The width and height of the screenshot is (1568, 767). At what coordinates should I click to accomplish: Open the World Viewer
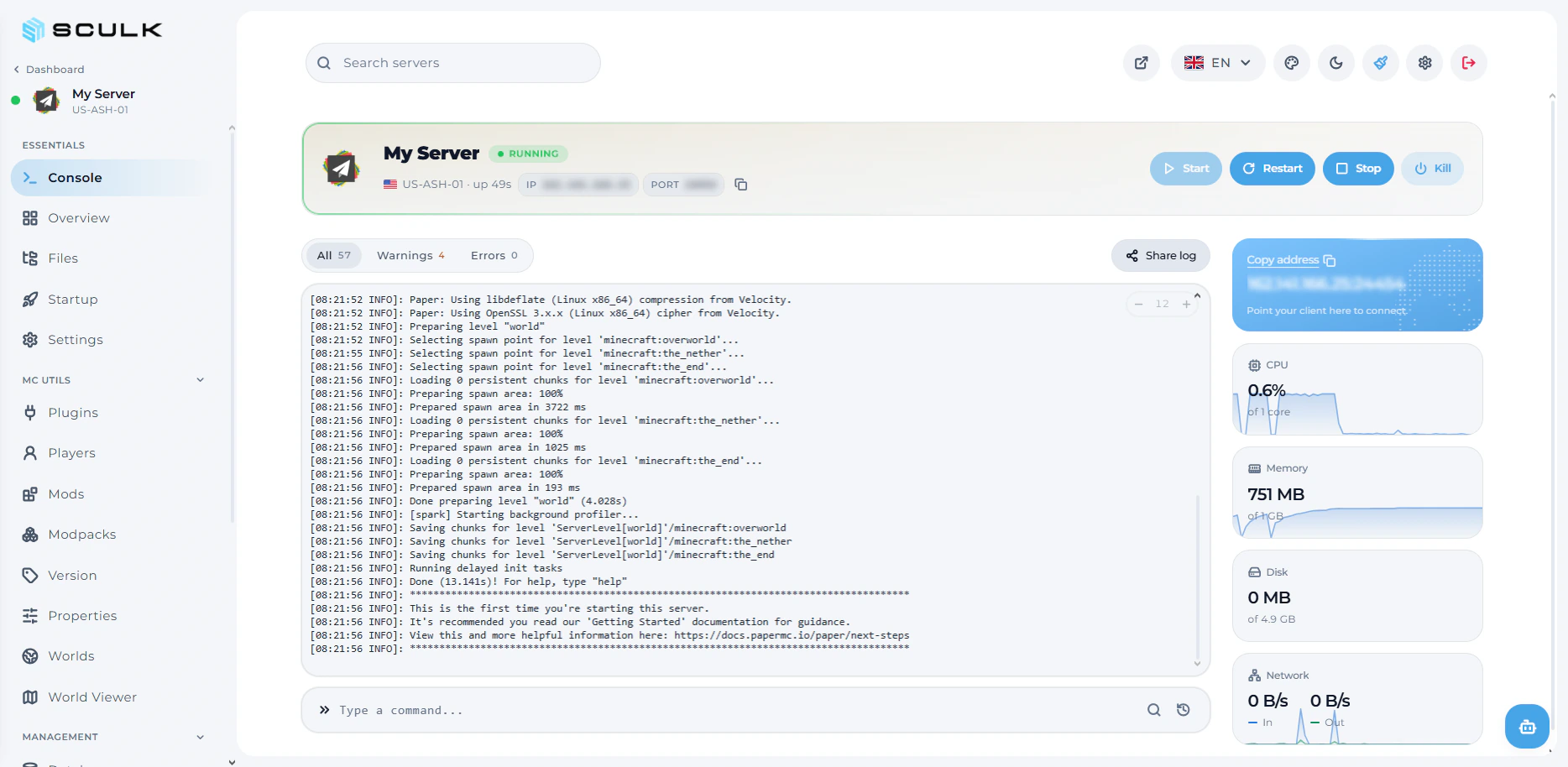point(111,697)
